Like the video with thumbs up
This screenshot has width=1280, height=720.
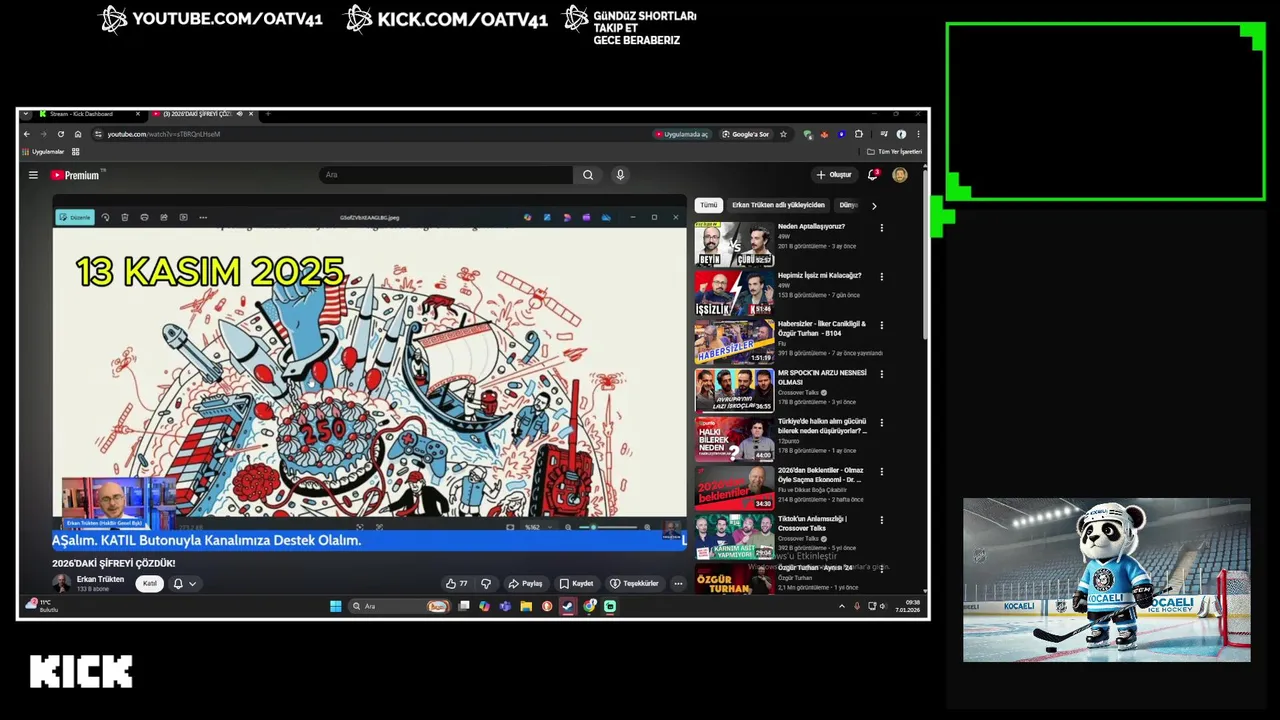pyautogui.click(x=456, y=583)
